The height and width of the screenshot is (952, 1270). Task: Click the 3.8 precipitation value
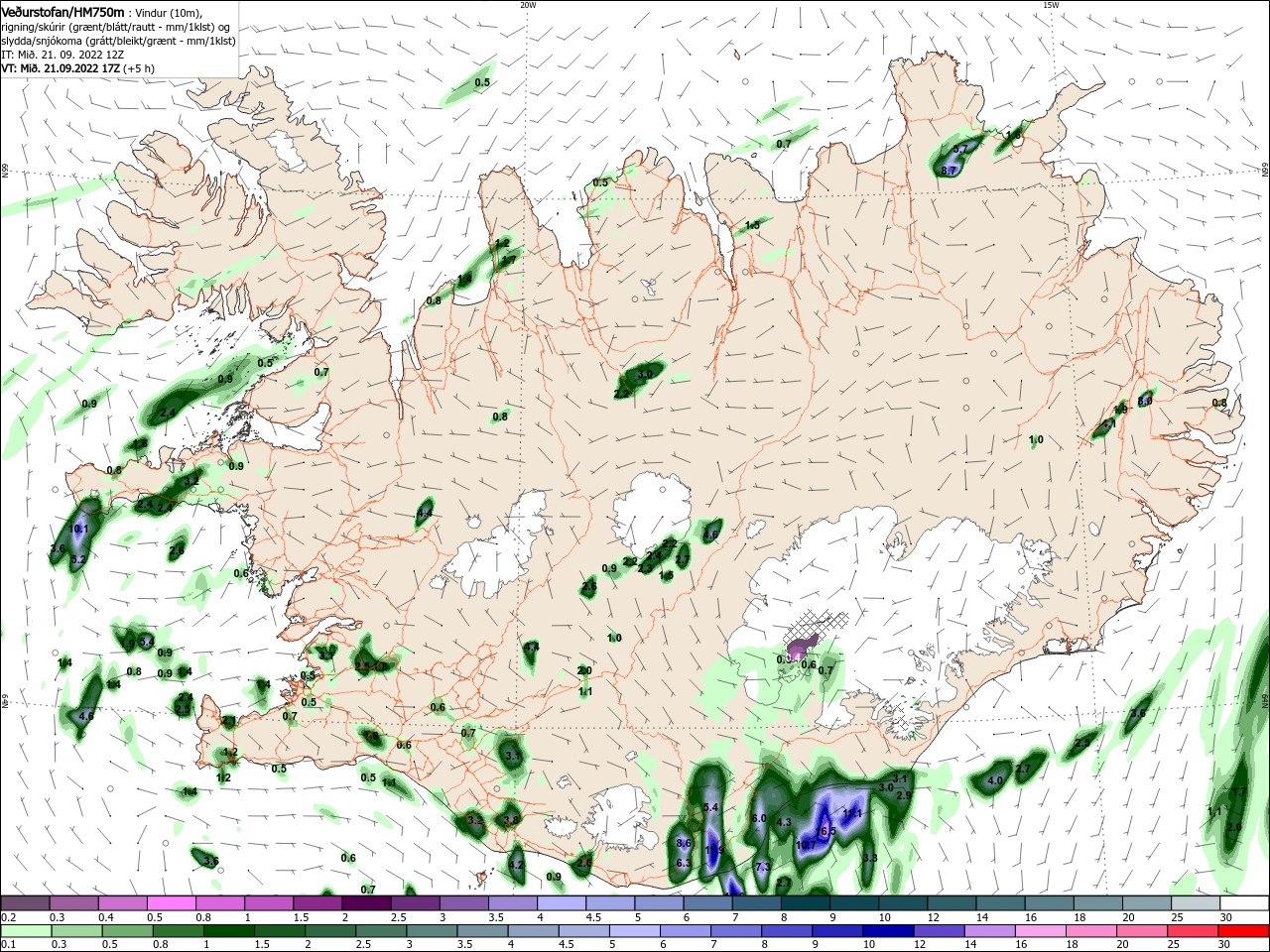click(x=511, y=820)
